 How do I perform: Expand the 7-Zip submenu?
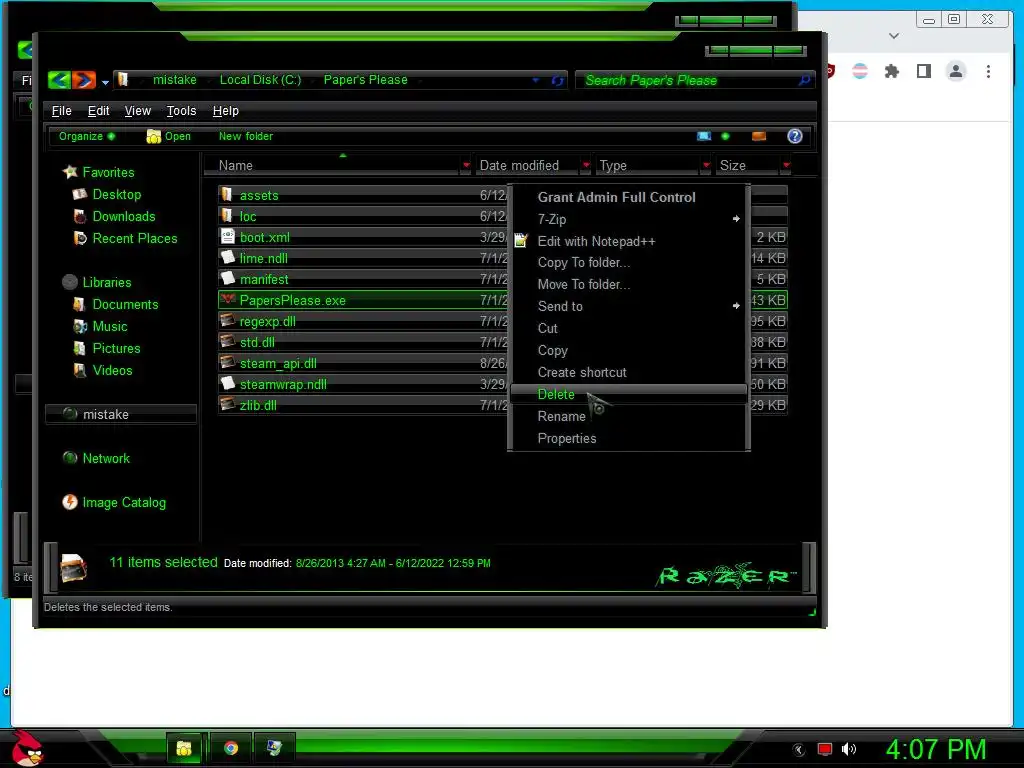[x=629, y=219]
